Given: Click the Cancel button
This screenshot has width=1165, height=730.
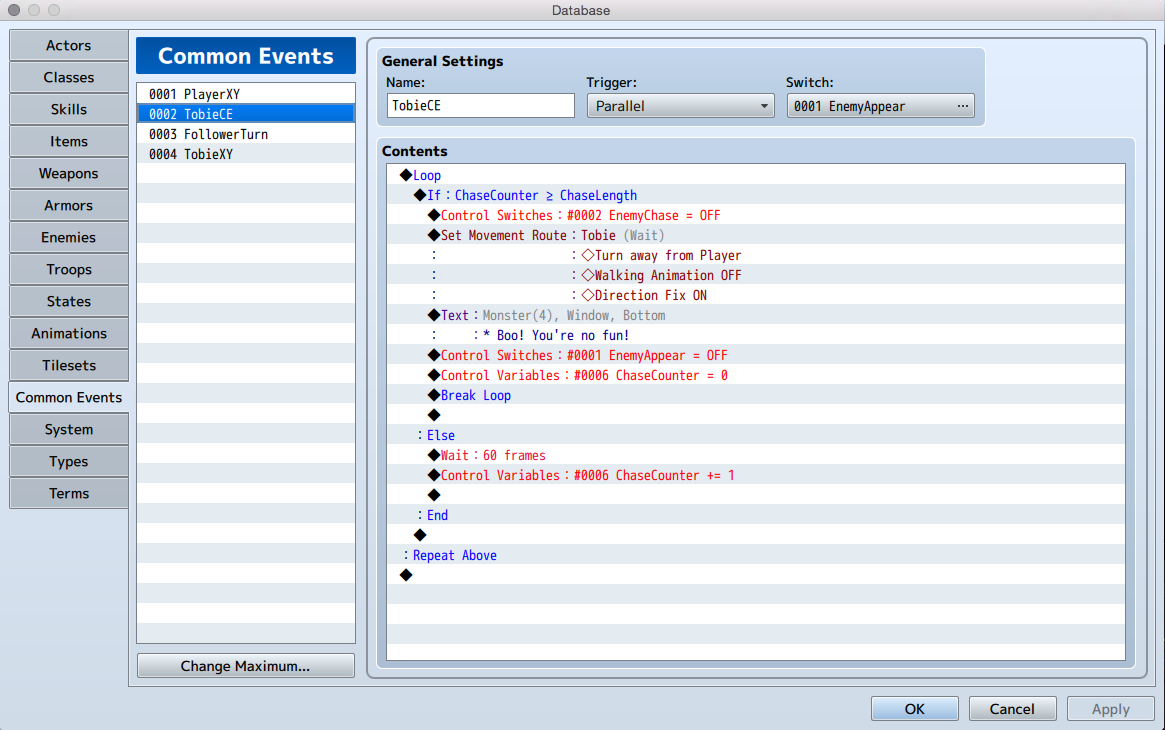Looking at the screenshot, I should pyautogui.click(x=1012, y=708).
